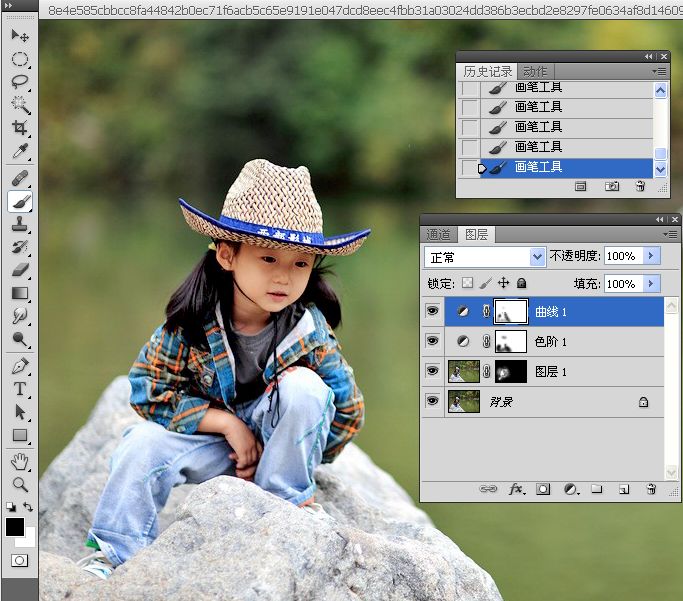Select the Clone Stamp tool
The height and width of the screenshot is (601, 683).
coord(20,224)
